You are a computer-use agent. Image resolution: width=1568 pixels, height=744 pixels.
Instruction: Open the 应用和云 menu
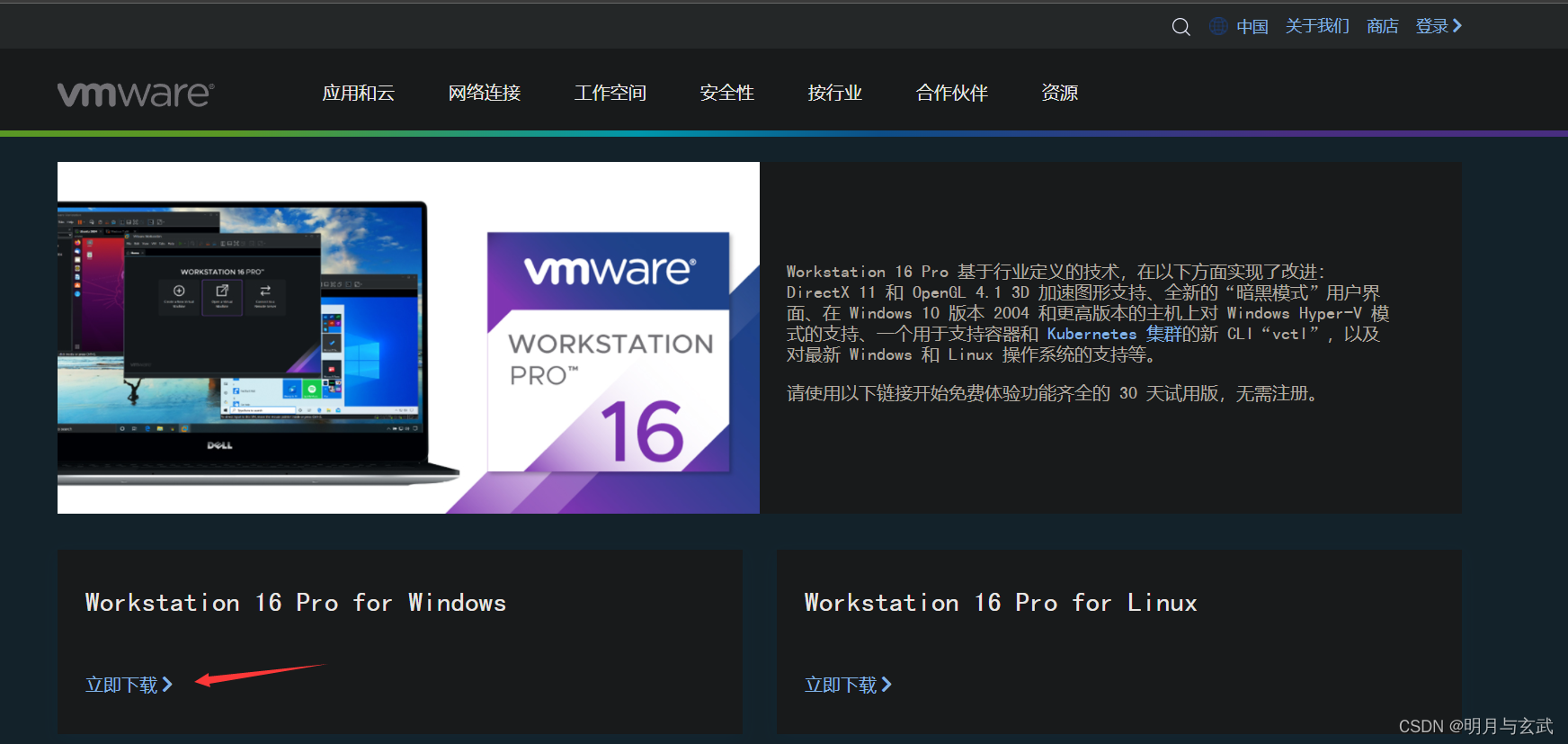[358, 93]
